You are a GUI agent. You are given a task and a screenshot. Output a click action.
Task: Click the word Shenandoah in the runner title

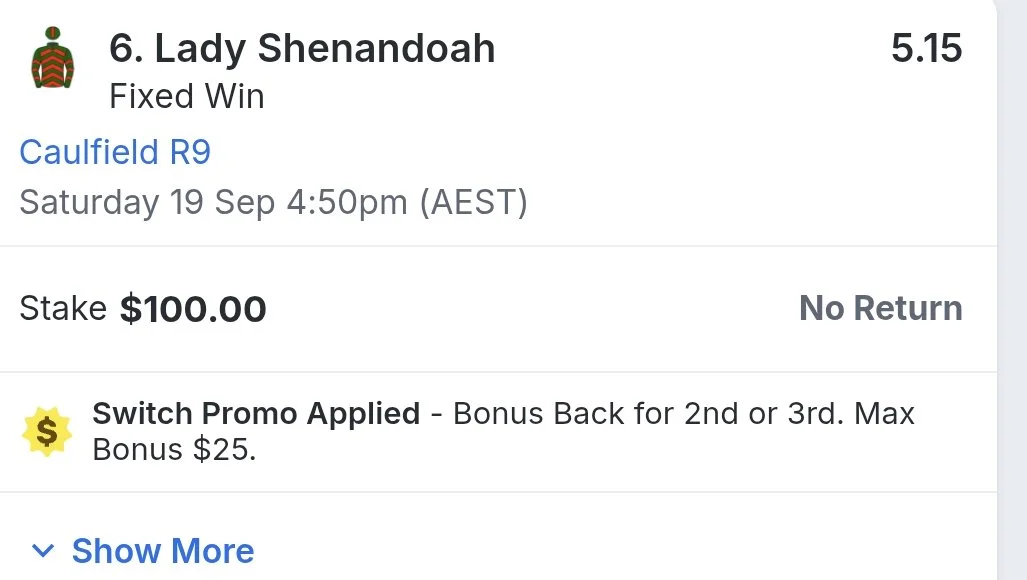coord(377,49)
